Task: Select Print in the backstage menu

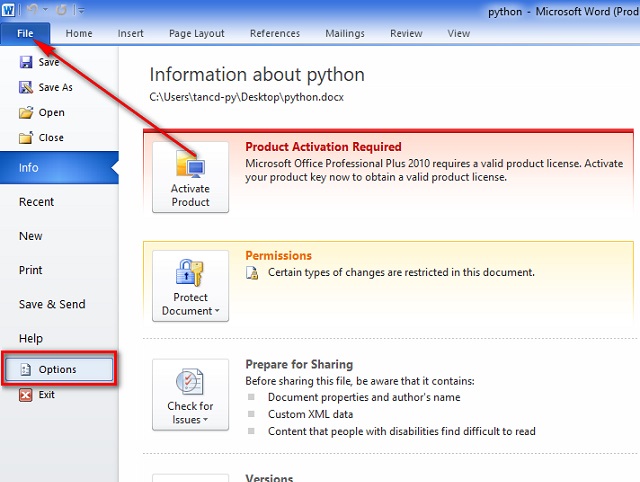Action: (31, 270)
